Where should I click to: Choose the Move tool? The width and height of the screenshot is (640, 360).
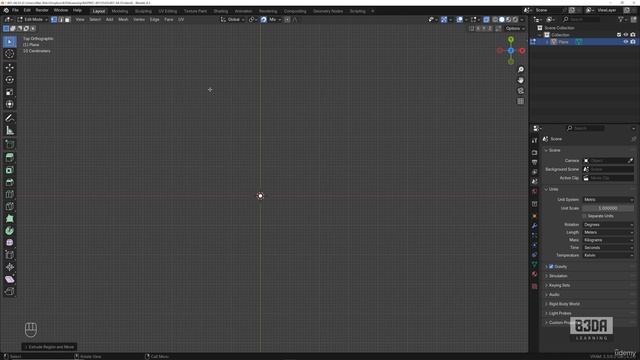pyautogui.click(x=9, y=67)
